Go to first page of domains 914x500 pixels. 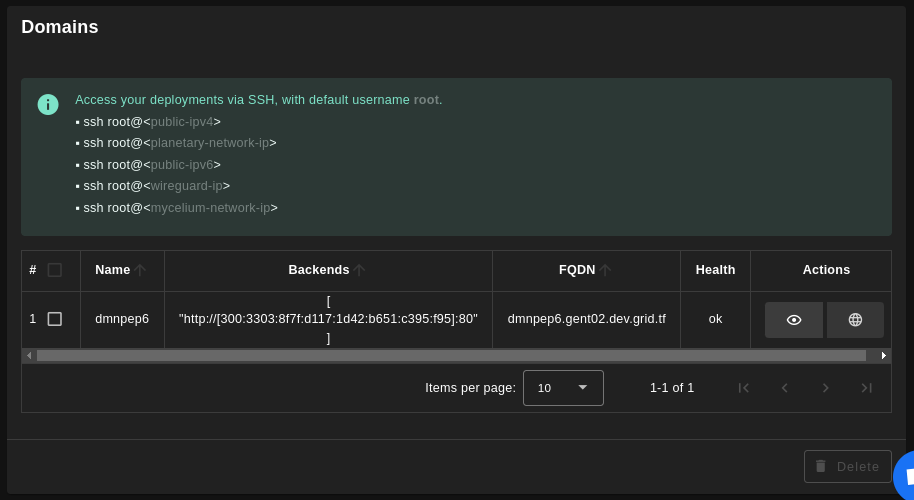tap(743, 388)
